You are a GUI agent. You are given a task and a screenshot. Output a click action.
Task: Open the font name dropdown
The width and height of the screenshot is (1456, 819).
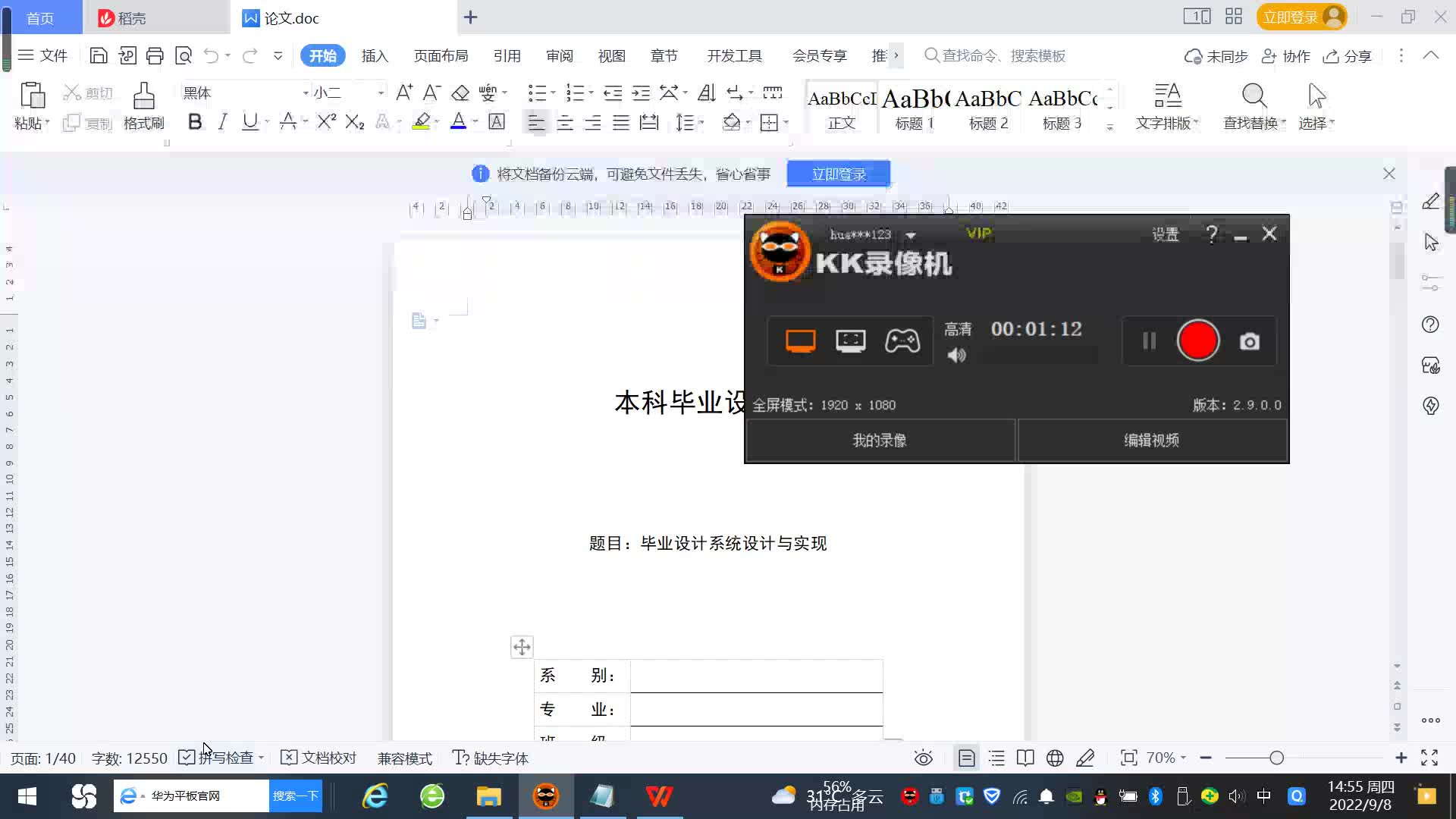click(x=306, y=93)
